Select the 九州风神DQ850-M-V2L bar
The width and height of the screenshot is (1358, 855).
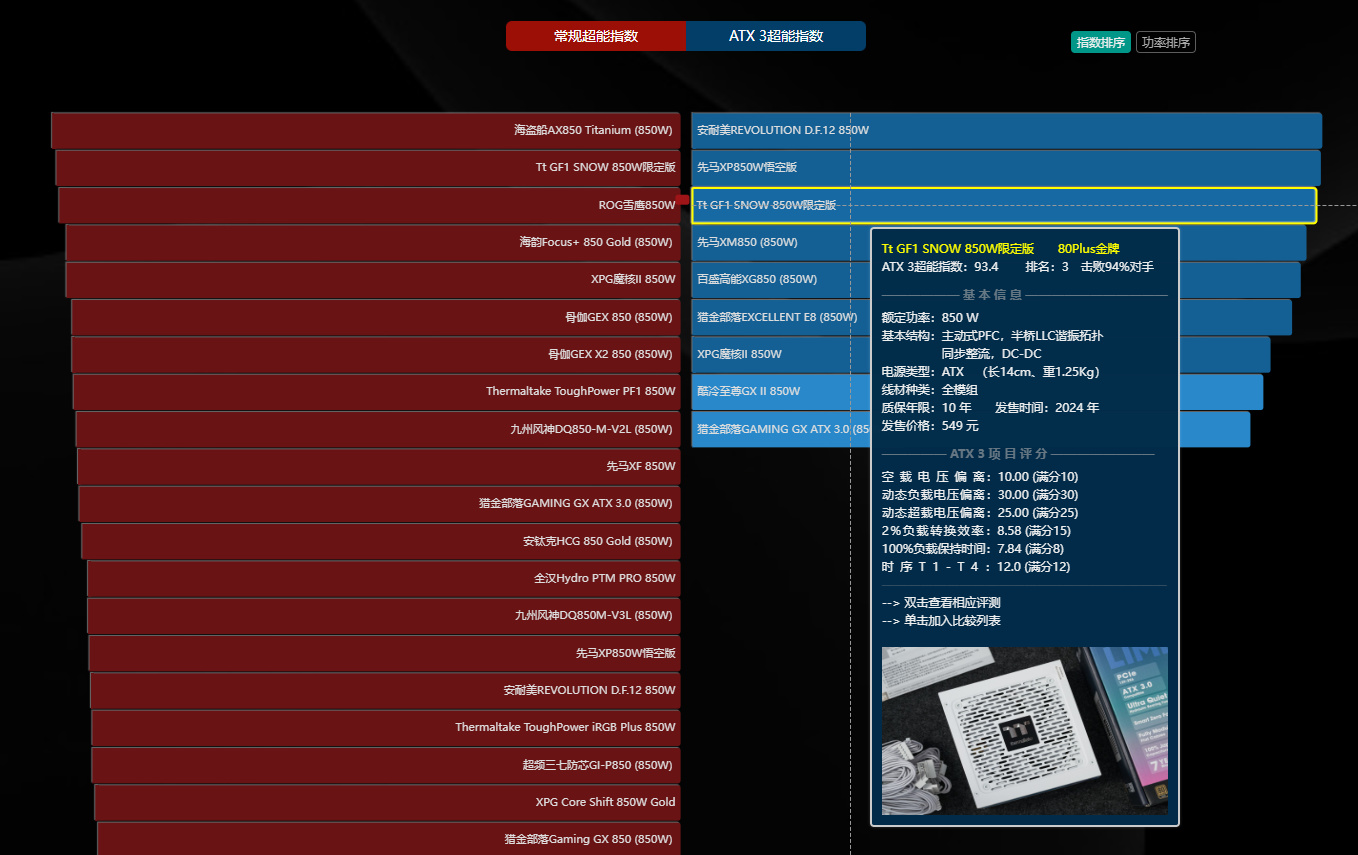click(x=378, y=429)
